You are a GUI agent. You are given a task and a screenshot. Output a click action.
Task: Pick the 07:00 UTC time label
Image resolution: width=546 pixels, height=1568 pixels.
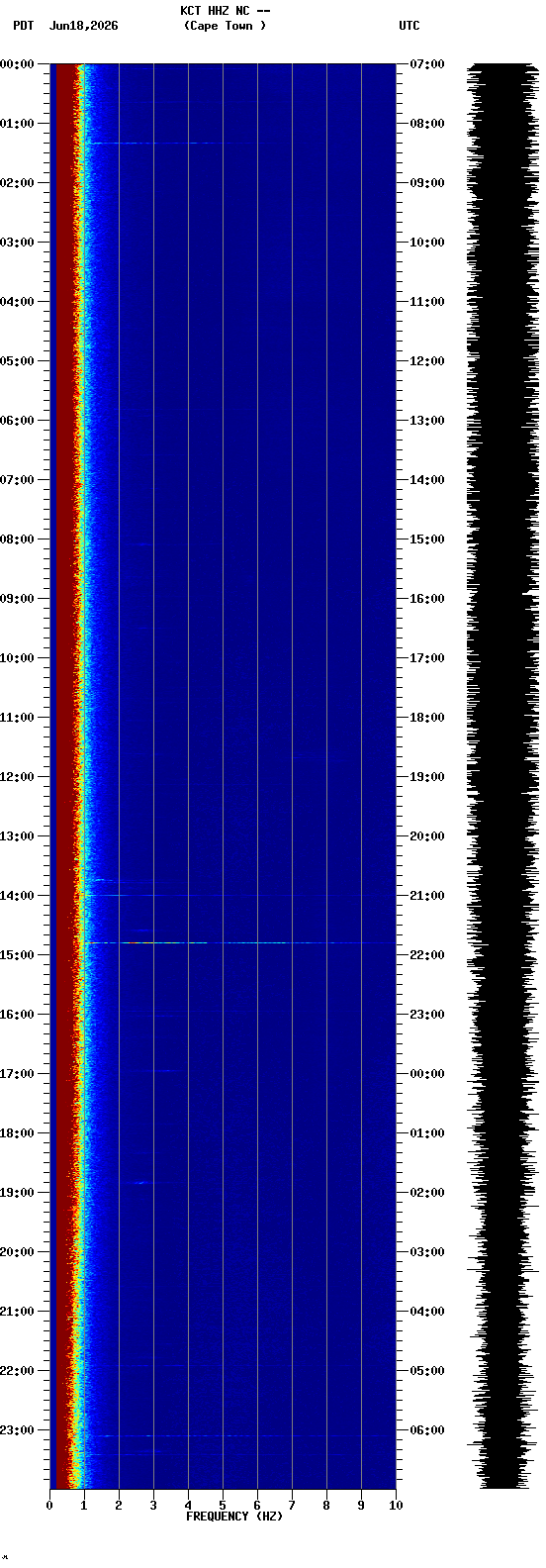[x=427, y=64]
